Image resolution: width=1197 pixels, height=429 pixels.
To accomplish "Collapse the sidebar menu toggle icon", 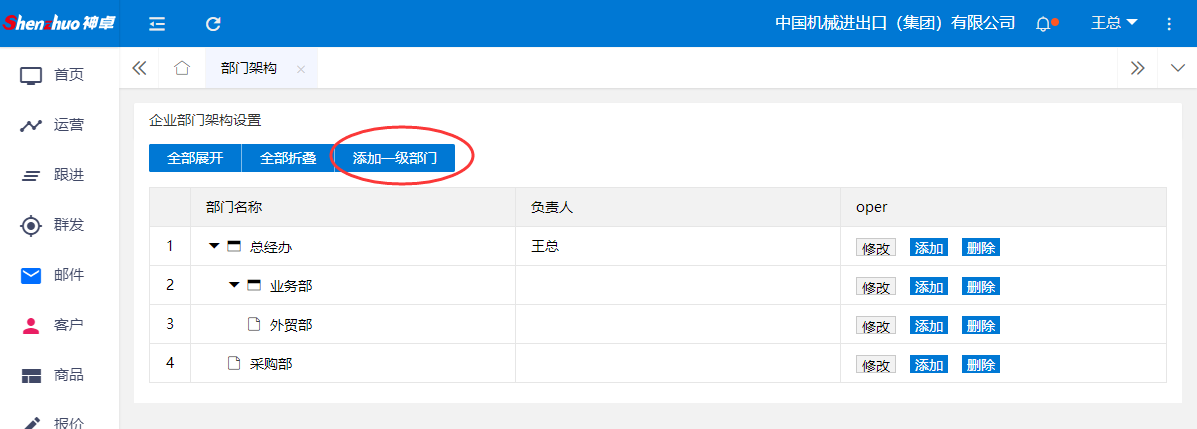I will coord(157,23).
